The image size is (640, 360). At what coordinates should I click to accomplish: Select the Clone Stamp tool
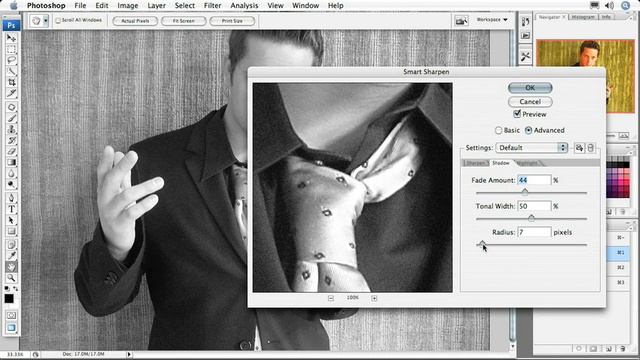click(x=11, y=129)
